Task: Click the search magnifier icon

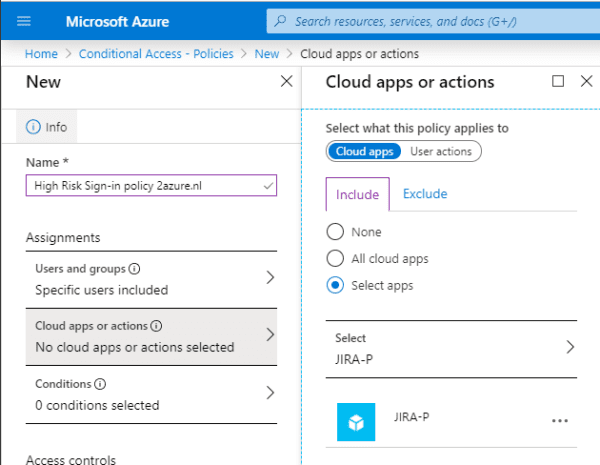Action: [280, 21]
